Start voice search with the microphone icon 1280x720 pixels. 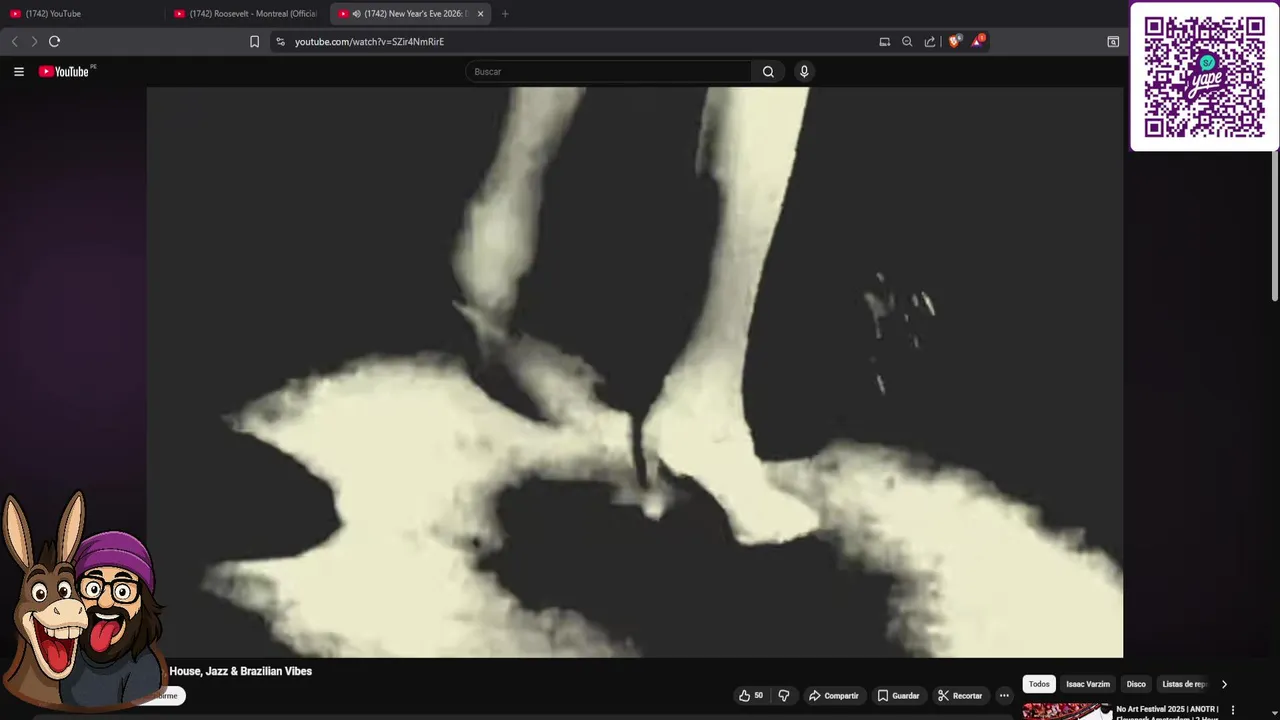[x=803, y=71]
